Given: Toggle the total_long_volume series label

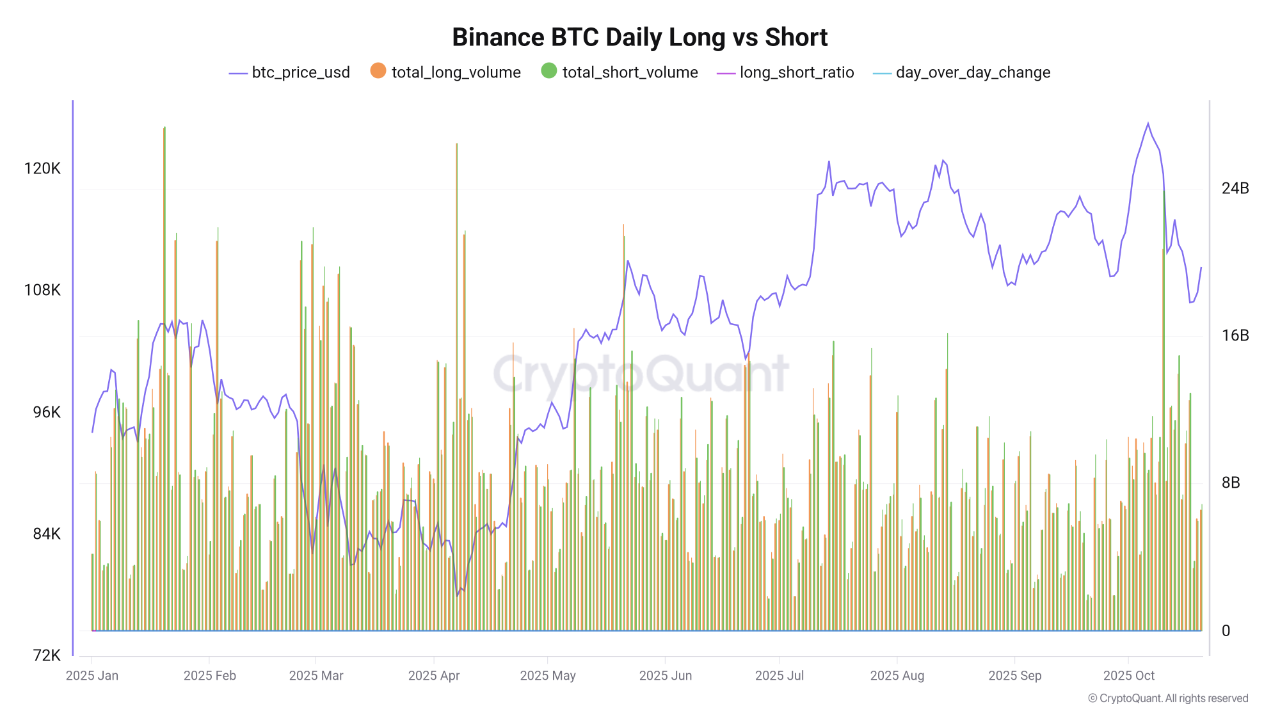Looking at the screenshot, I should 456,72.
